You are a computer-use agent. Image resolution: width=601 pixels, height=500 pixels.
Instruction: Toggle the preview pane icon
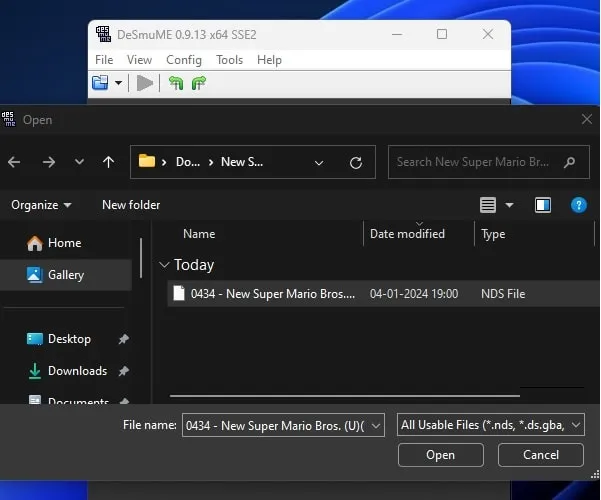543,205
